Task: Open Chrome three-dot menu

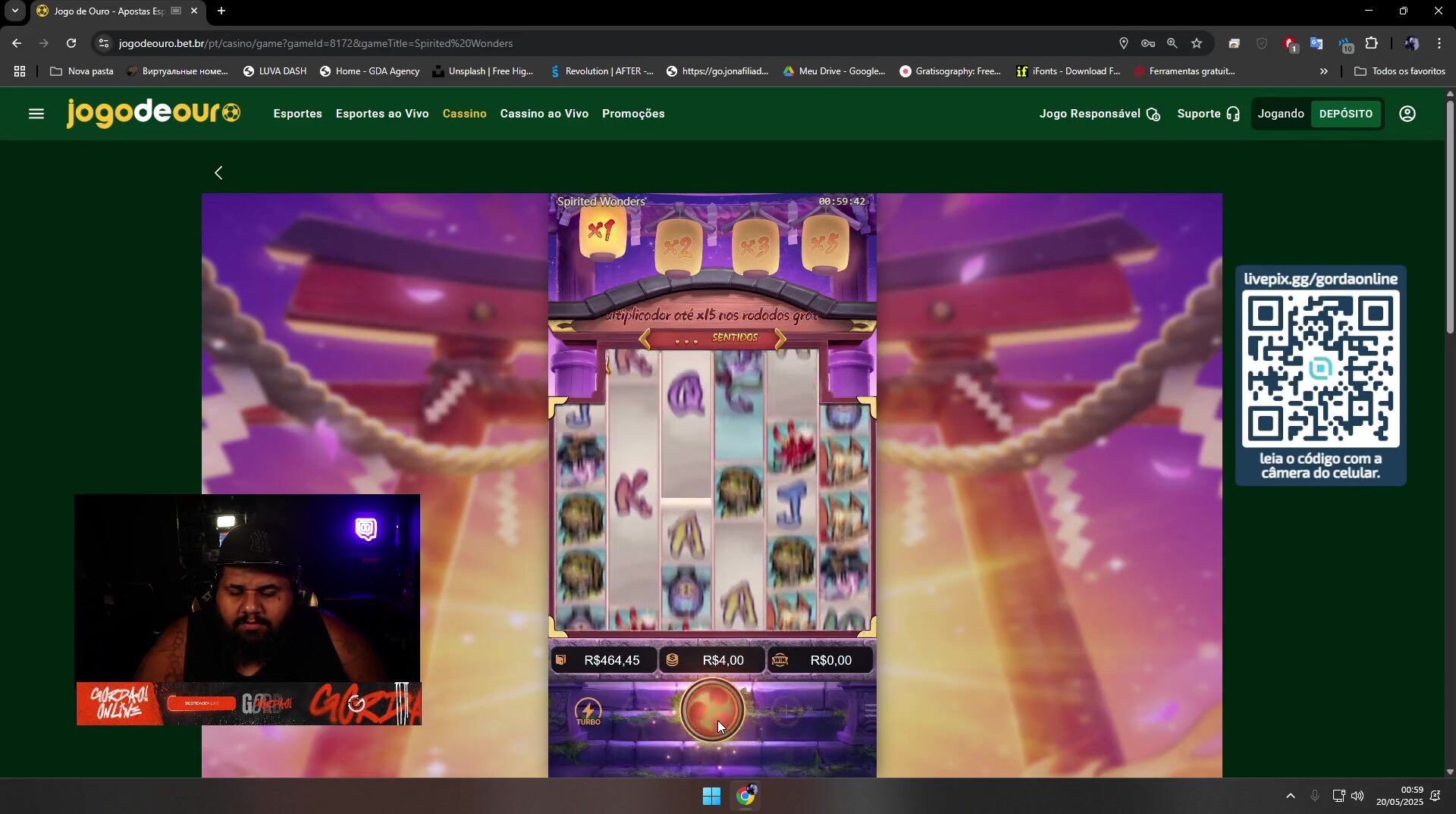Action: (1439, 43)
